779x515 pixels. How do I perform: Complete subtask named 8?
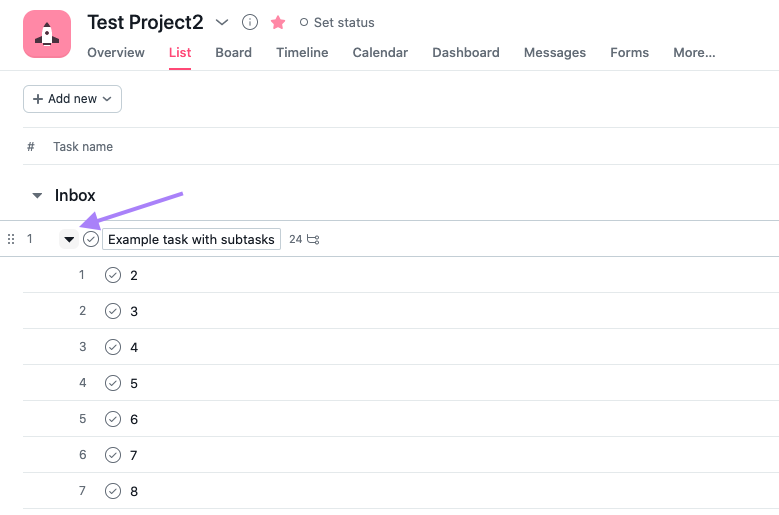click(113, 491)
